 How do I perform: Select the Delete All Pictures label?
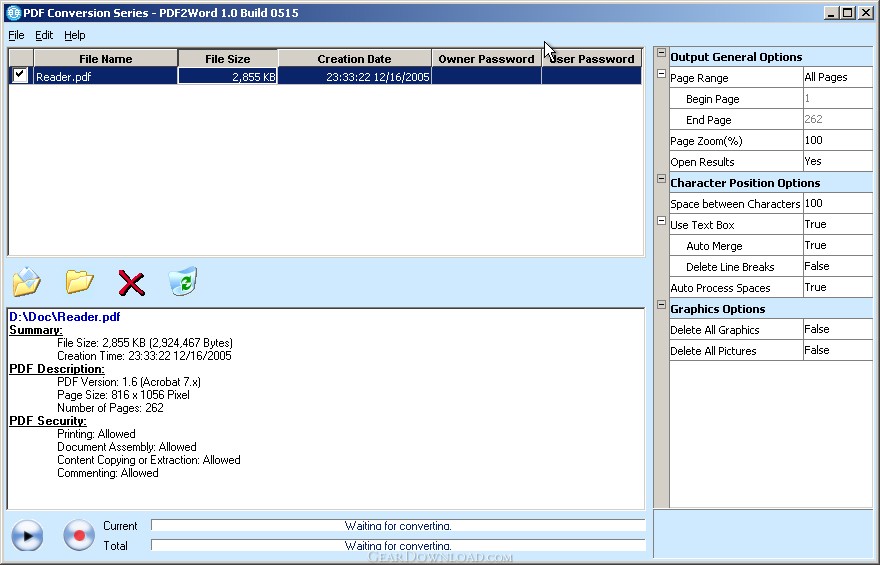click(x=713, y=351)
